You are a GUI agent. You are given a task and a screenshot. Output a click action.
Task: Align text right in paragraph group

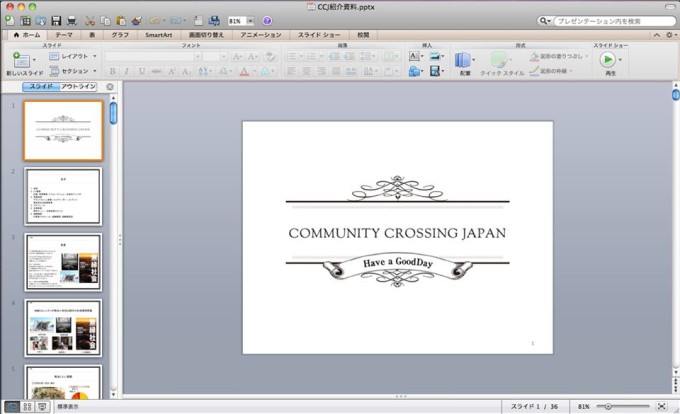click(321, 71)
